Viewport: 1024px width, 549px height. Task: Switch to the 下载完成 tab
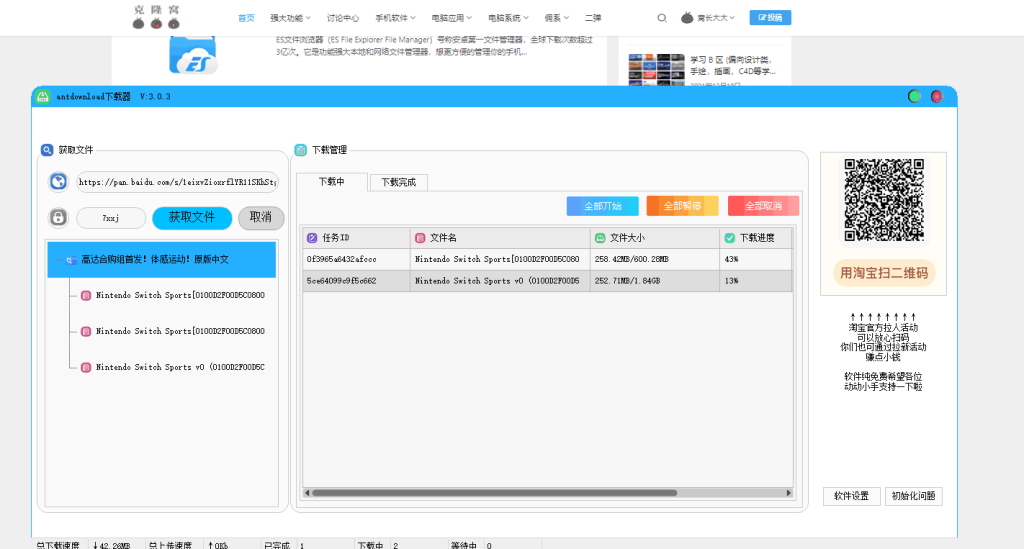click(398, 183)
